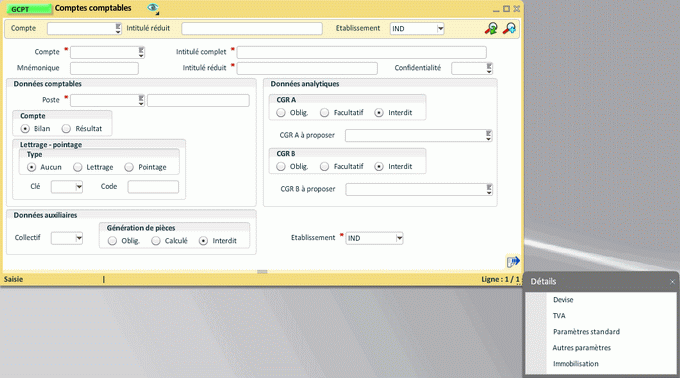
Task: Open the header Etablissement IND dropdown
Action: (440, 29)
